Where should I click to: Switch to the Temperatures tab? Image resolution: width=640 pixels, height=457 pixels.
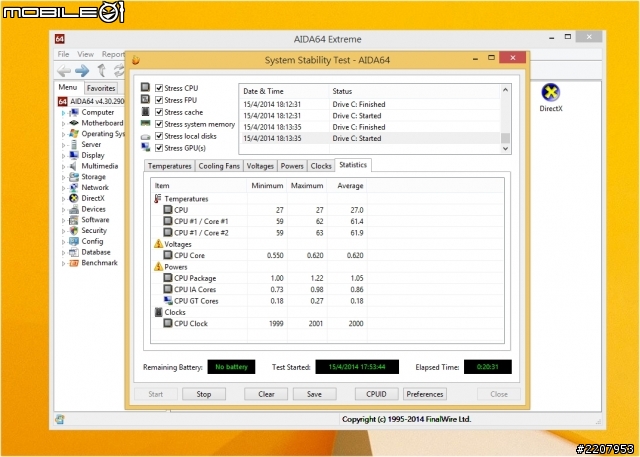(169, 166)
